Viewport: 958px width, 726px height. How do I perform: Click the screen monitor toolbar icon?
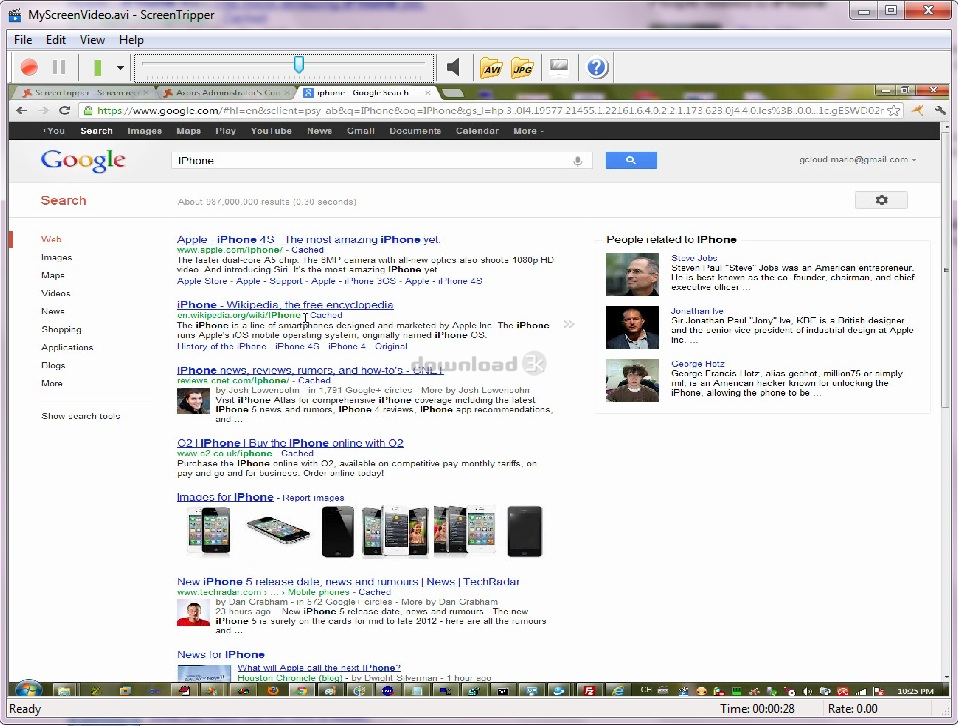559,68
